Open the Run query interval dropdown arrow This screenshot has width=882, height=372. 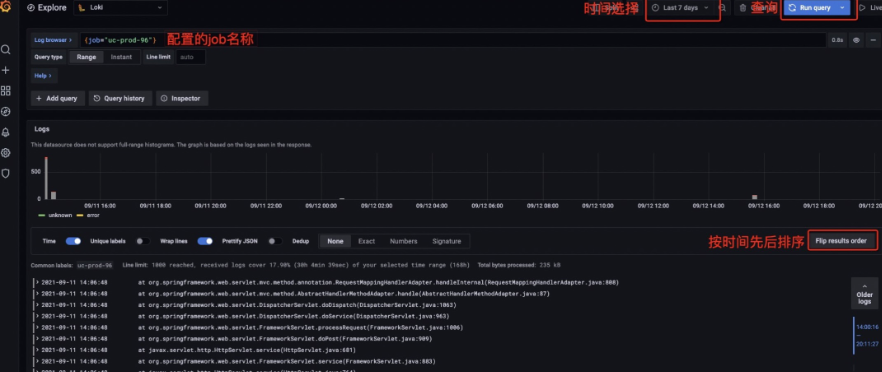click(842, 8)
